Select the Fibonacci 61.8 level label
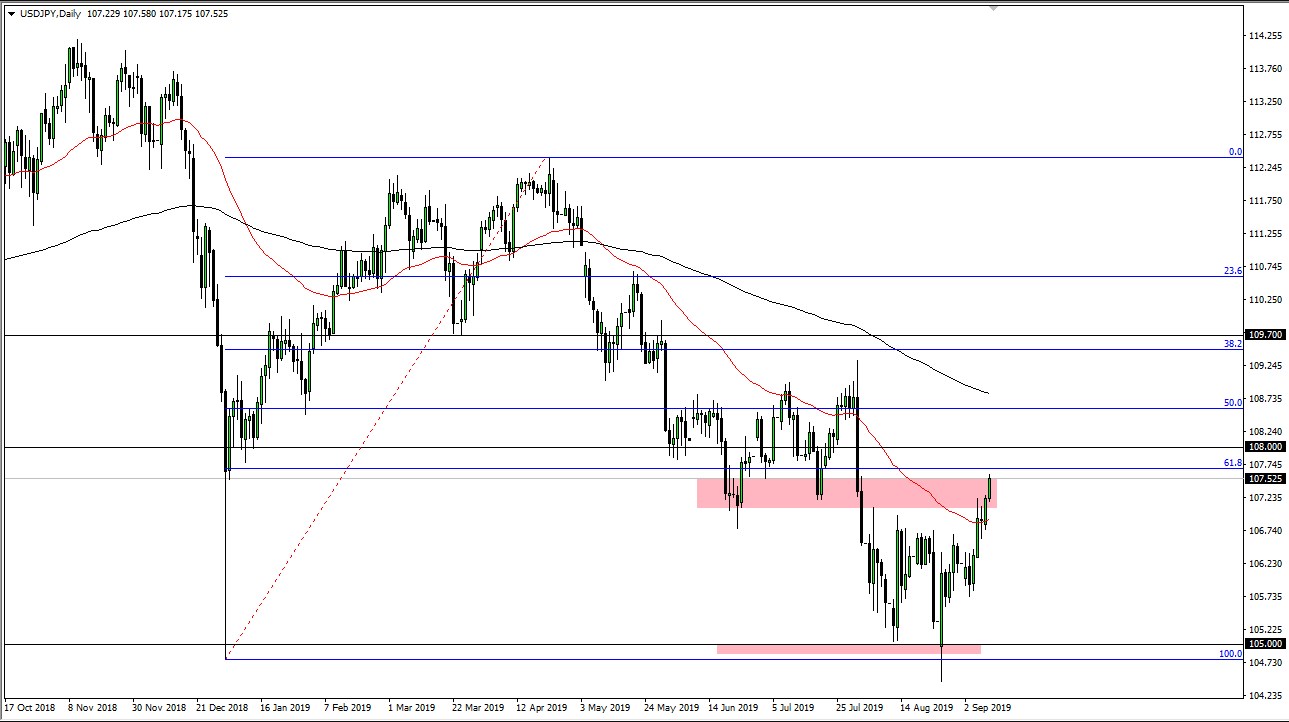The height and width of the screenshot is (722, 1289). [x=1232, y=463]
